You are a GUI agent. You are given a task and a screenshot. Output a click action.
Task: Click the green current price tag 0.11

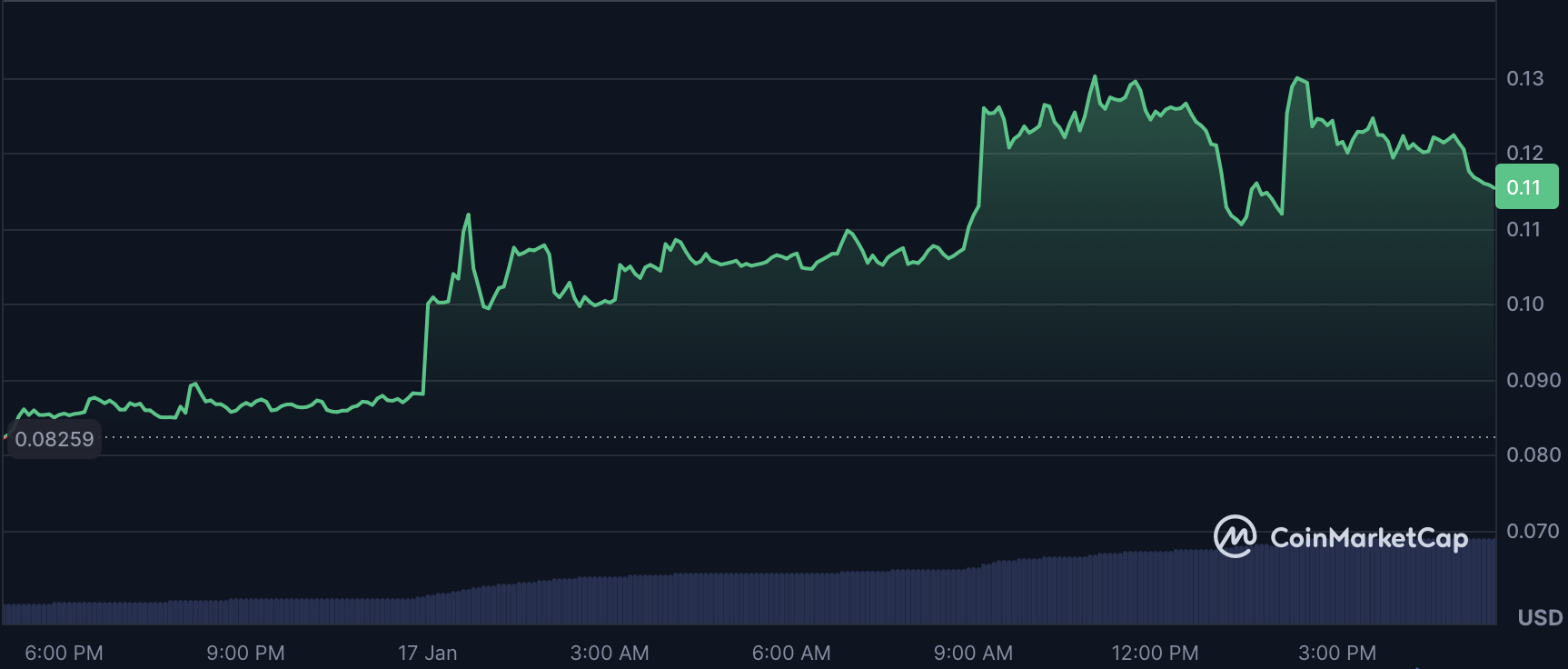pos(1525,187)
